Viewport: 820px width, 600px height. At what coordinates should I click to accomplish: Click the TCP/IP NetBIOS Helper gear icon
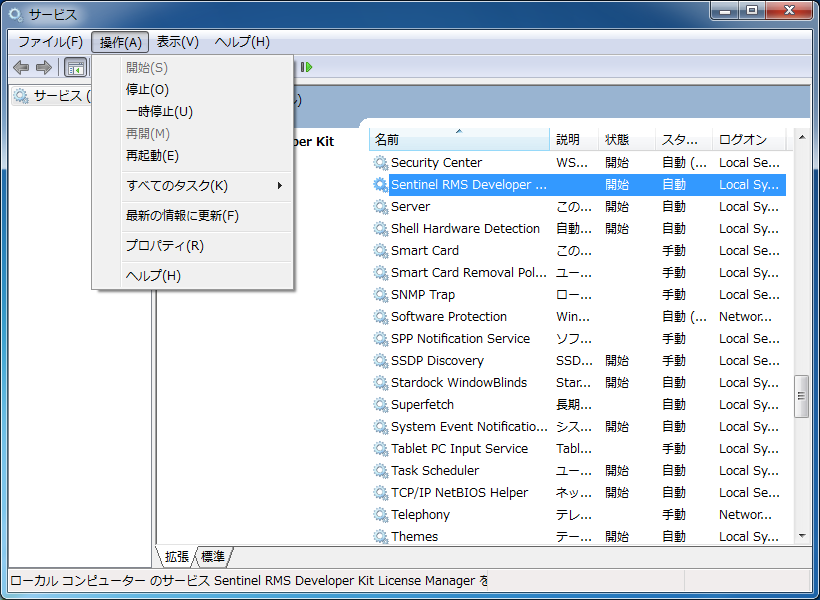click(x=380, y=492)
